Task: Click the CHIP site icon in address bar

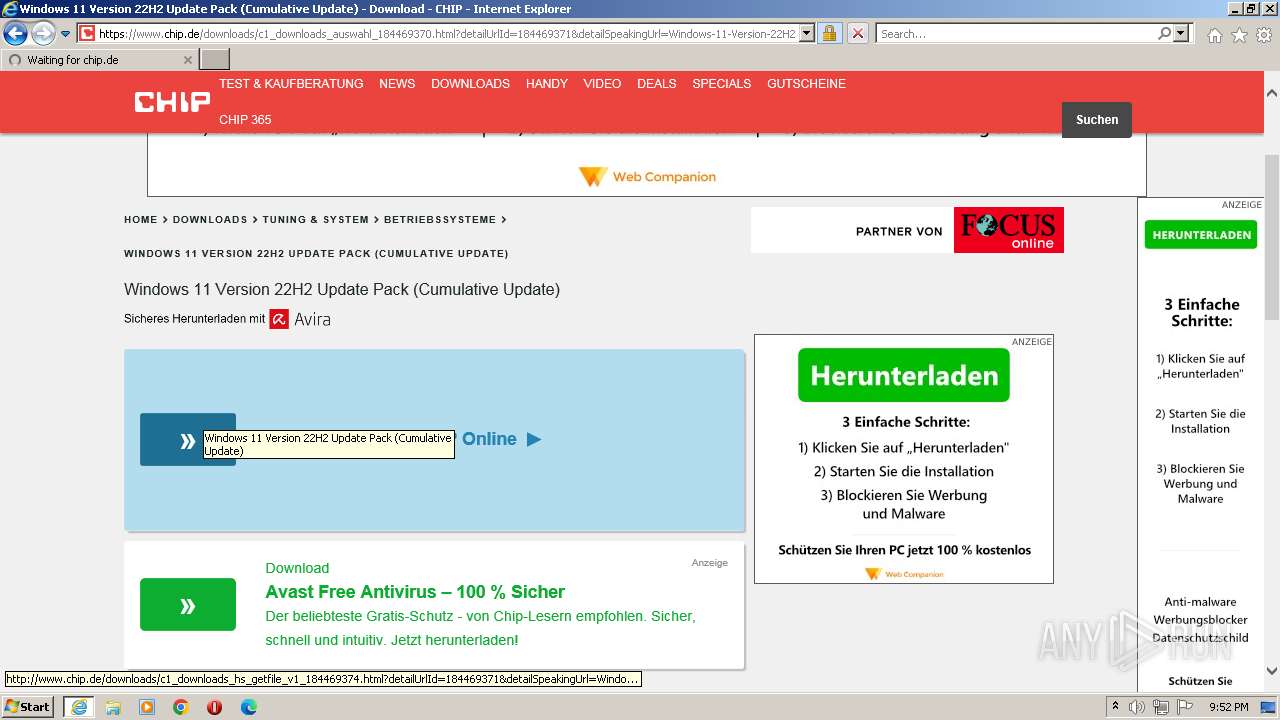Action: 87,34
